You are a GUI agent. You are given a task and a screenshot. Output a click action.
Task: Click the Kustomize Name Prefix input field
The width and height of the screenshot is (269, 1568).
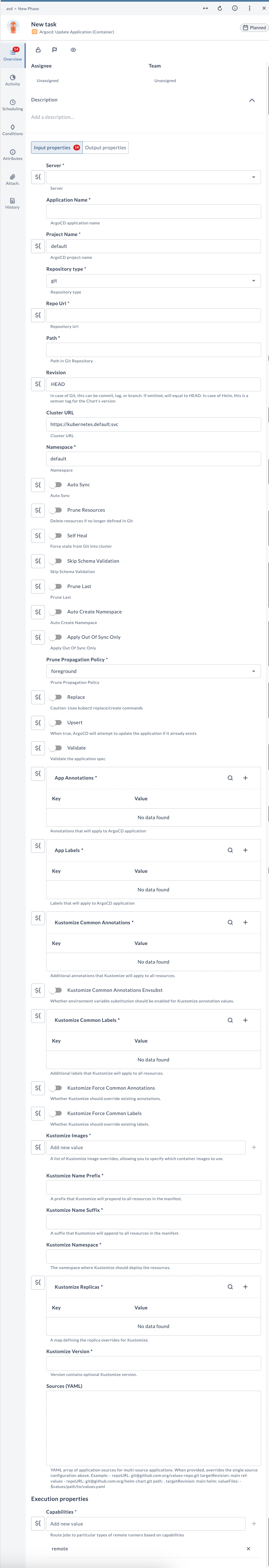click(154, 1188)
